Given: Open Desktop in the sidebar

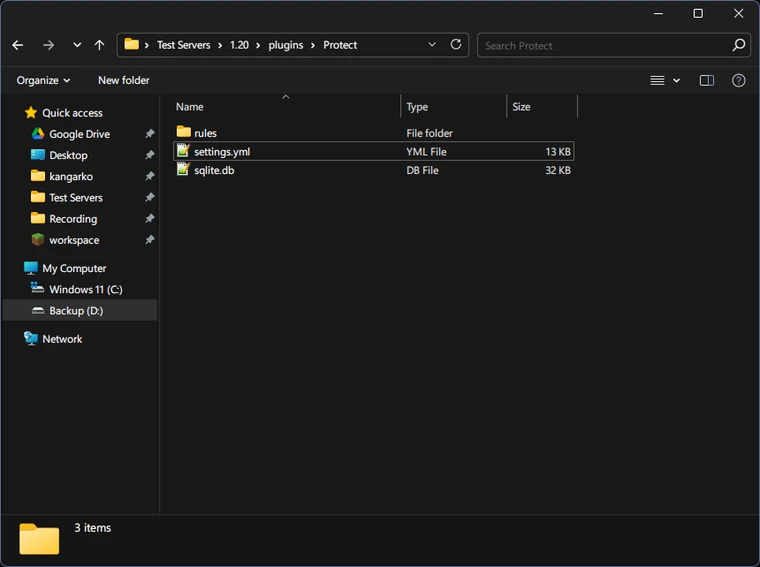Looking at the screenshot, I should click(68, 155).
